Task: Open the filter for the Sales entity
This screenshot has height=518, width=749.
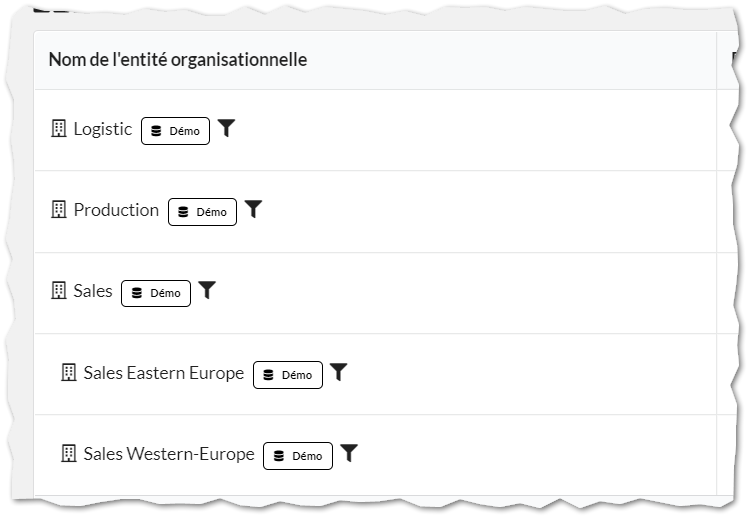Action: click(207, 290)
